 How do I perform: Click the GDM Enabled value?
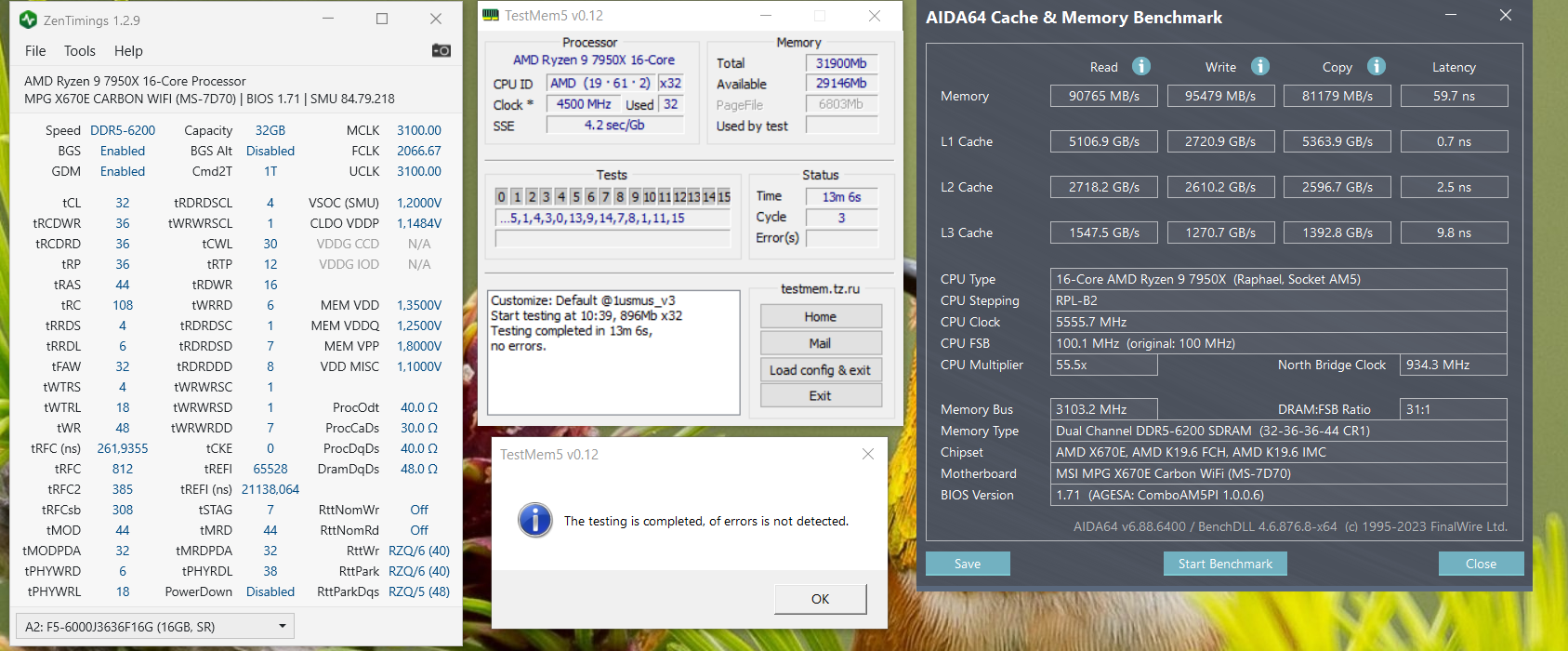click(123, 171)
